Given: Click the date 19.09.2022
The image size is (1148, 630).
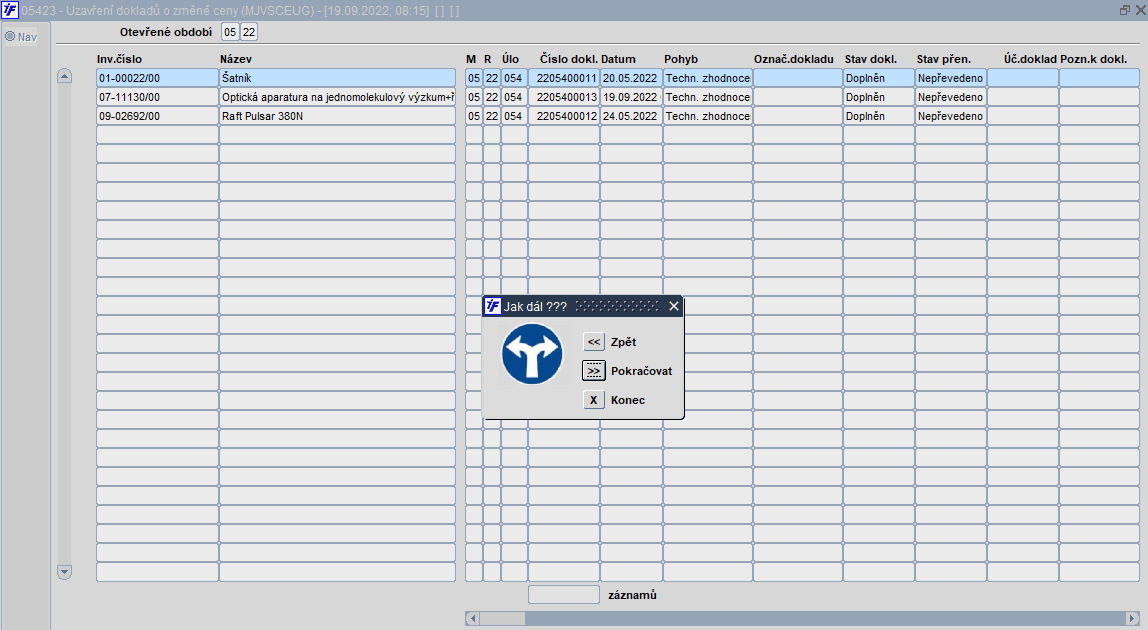Looking at the screenshot, I should [631, 97].
